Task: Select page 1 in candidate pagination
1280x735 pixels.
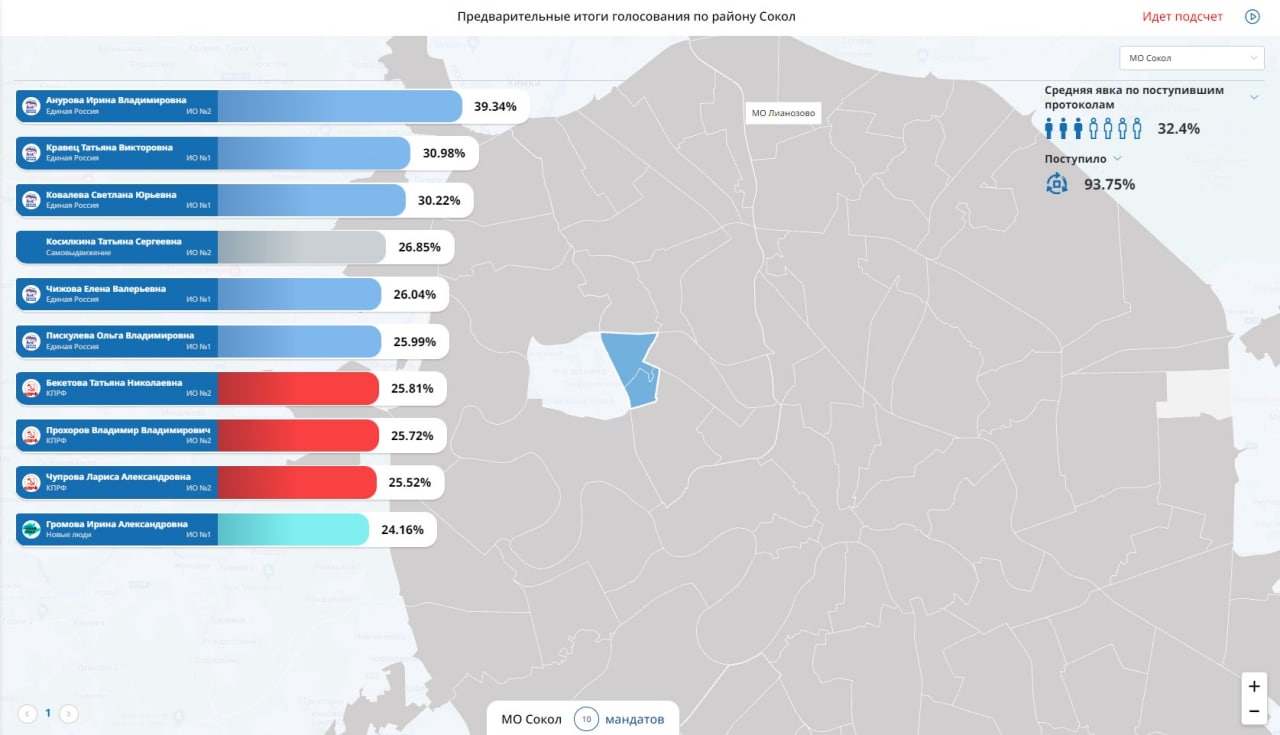Action: 47,713
